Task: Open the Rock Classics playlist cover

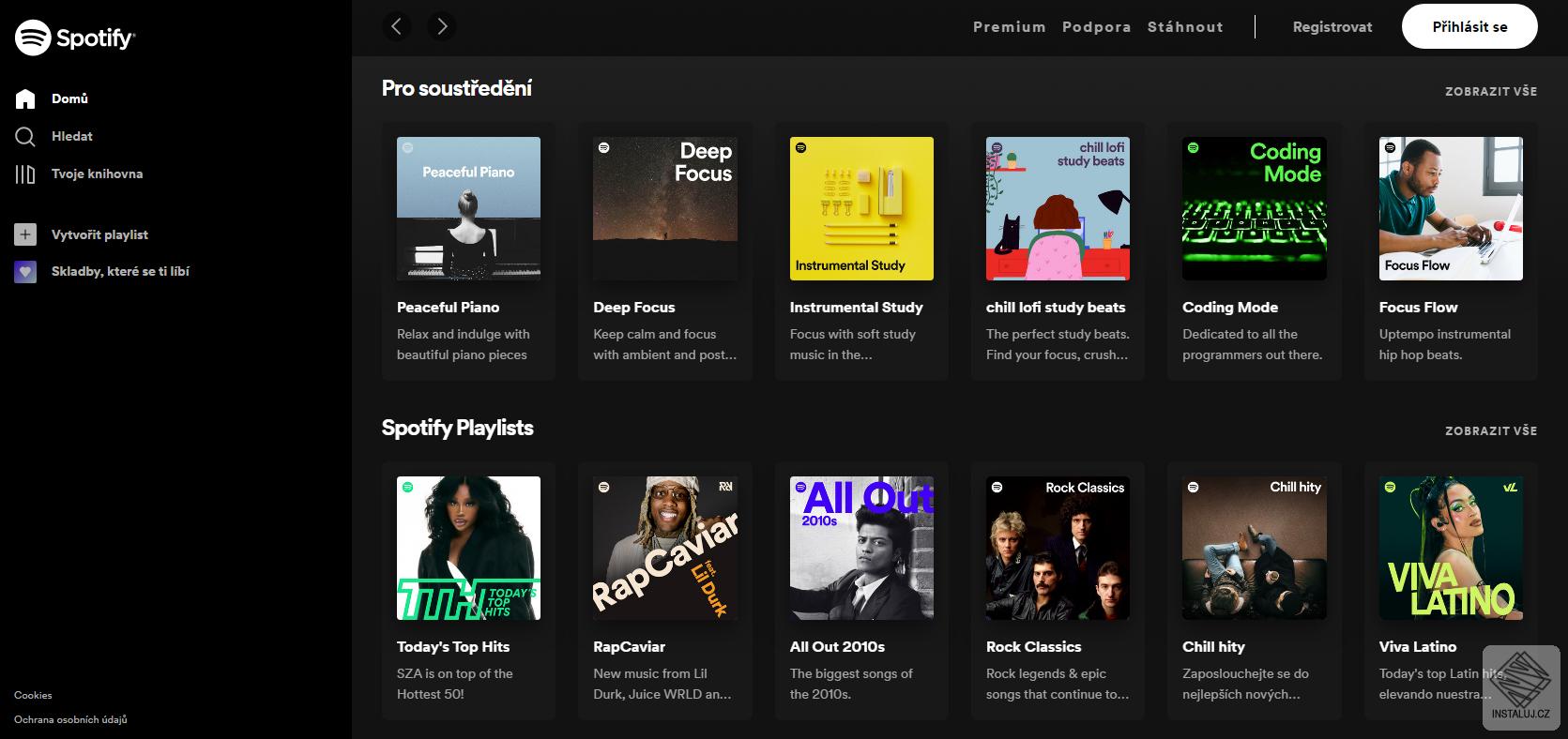Action: pos(1058,548)
